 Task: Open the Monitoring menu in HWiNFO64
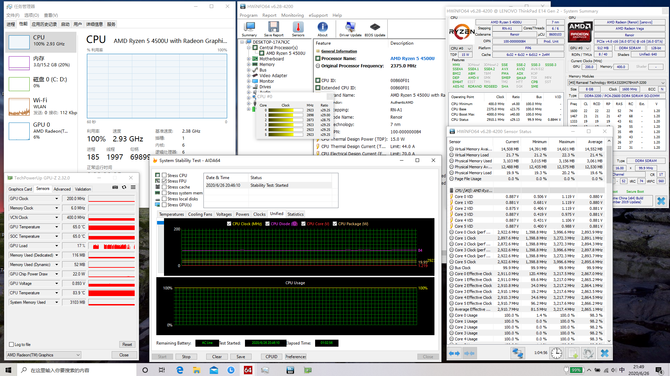click(292, 15)
